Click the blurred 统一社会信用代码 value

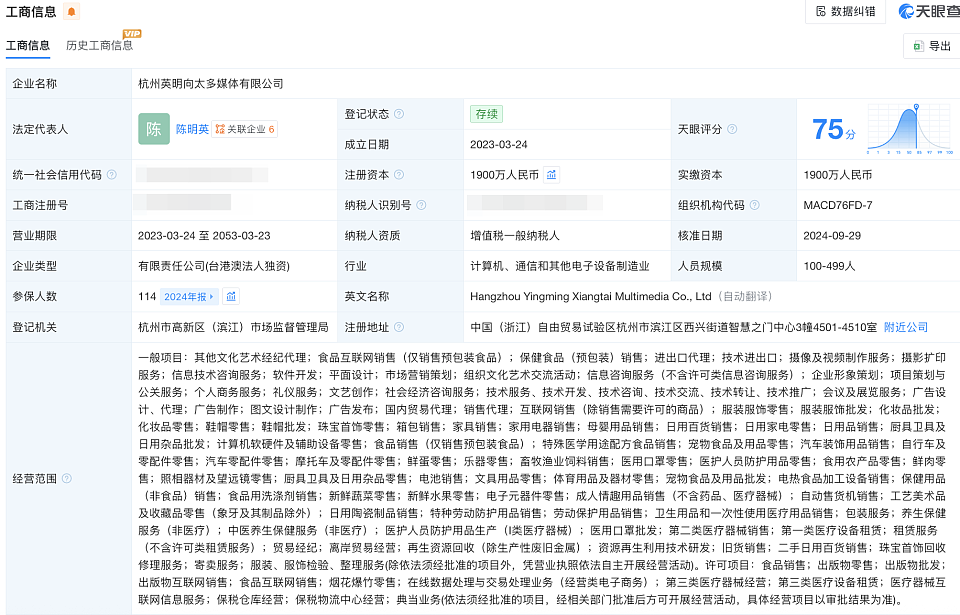pyautogui.click(x=202, y=175)
